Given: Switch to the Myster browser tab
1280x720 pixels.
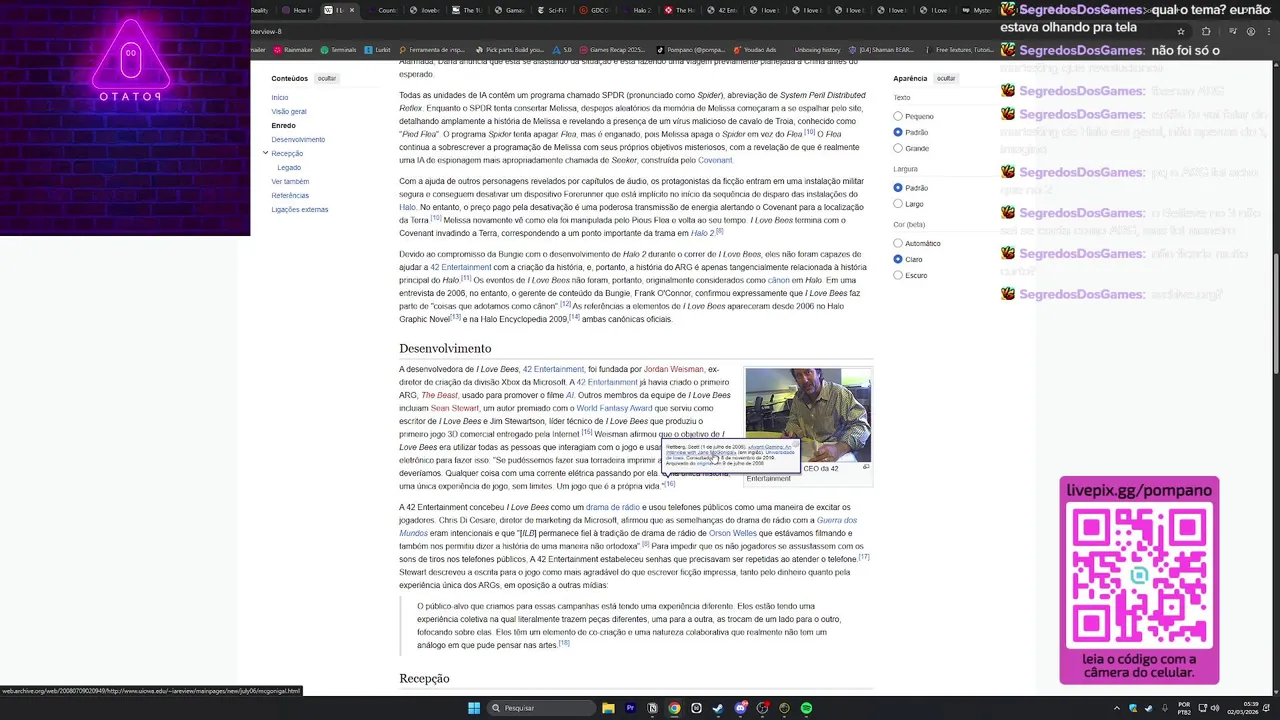Looking at the screenshot, I should [980, 10].
